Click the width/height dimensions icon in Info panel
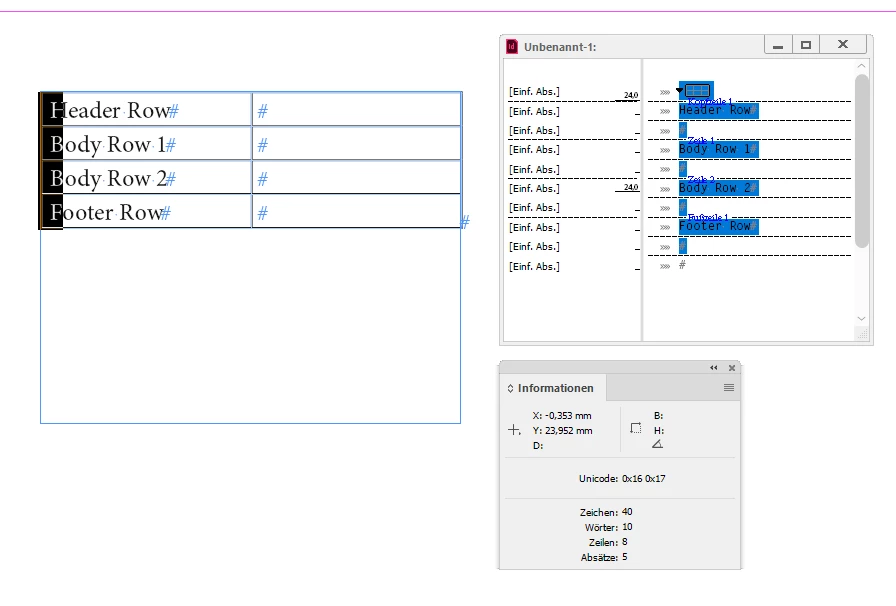 [x=635, y=428]
